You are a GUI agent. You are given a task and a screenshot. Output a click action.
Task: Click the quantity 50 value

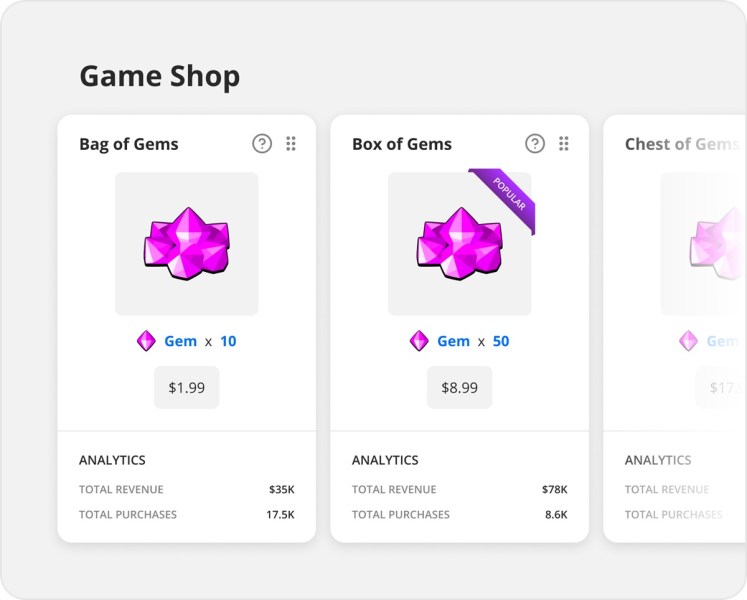(x=501, y=341)
